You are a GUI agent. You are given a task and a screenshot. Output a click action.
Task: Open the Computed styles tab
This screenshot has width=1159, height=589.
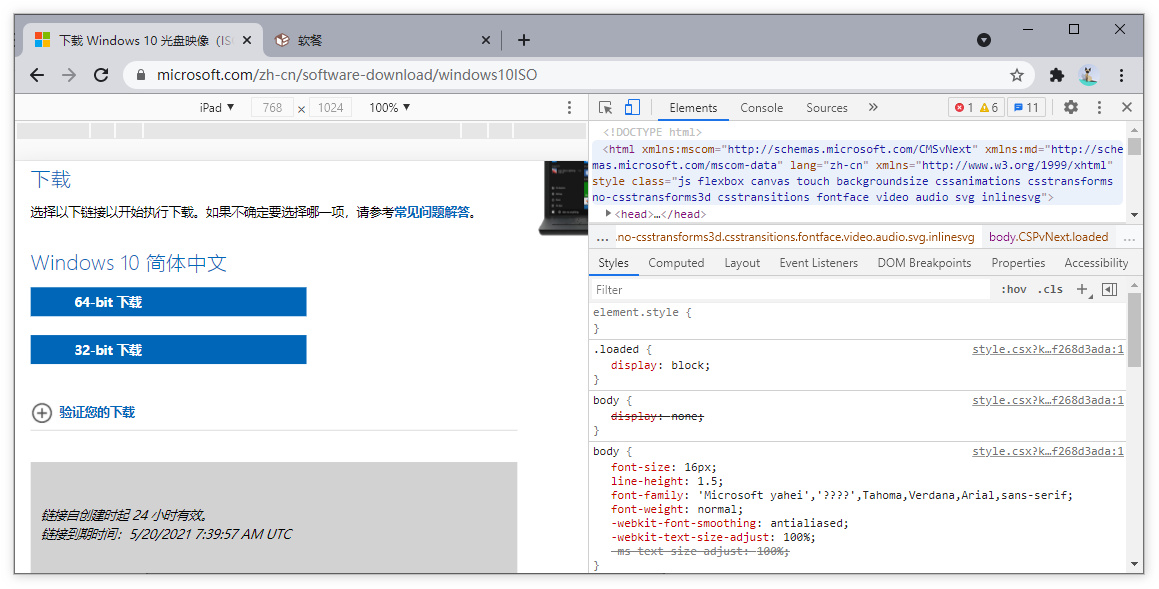pos(676,262)
